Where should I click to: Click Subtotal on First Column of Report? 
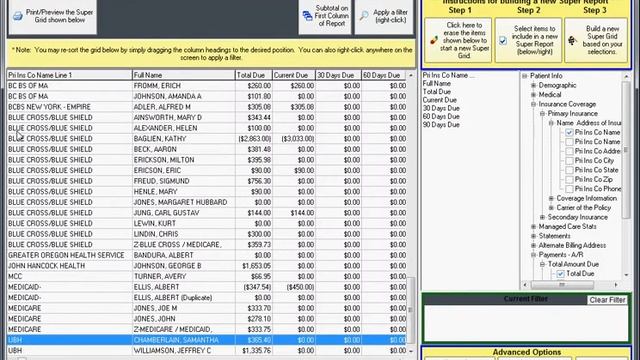[x=325, y=16]
